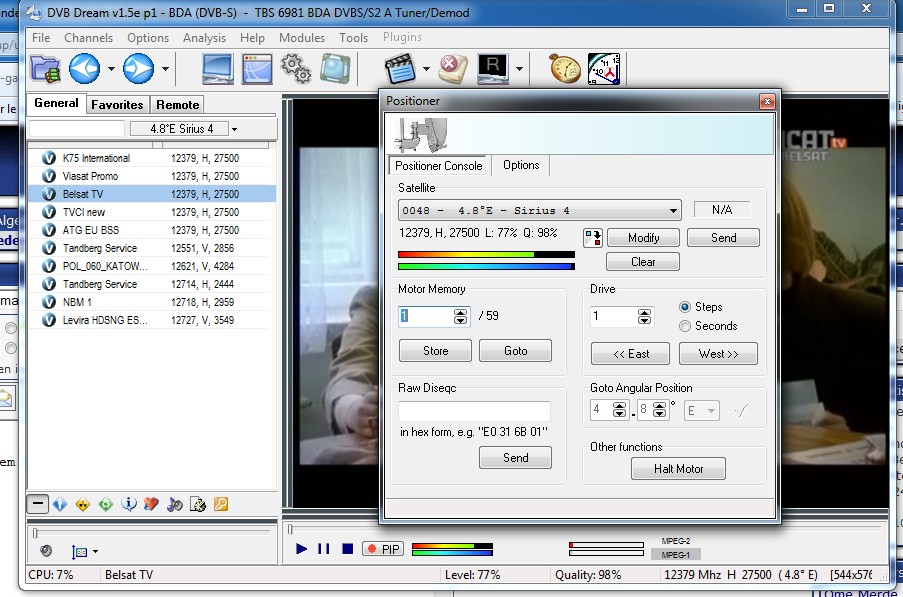Select the Steps radio button
This screenshot has height=597, width=903.
click(x=685, y=307)
